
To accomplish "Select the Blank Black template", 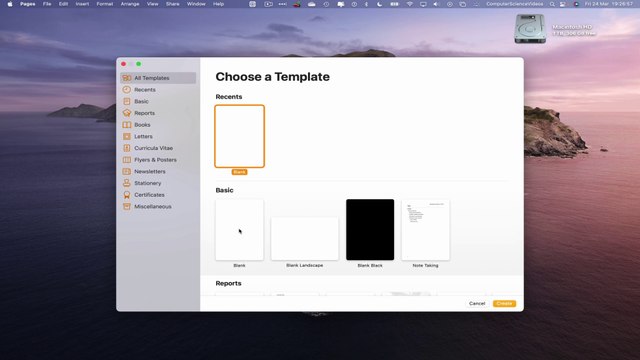I will coord(370,230).
